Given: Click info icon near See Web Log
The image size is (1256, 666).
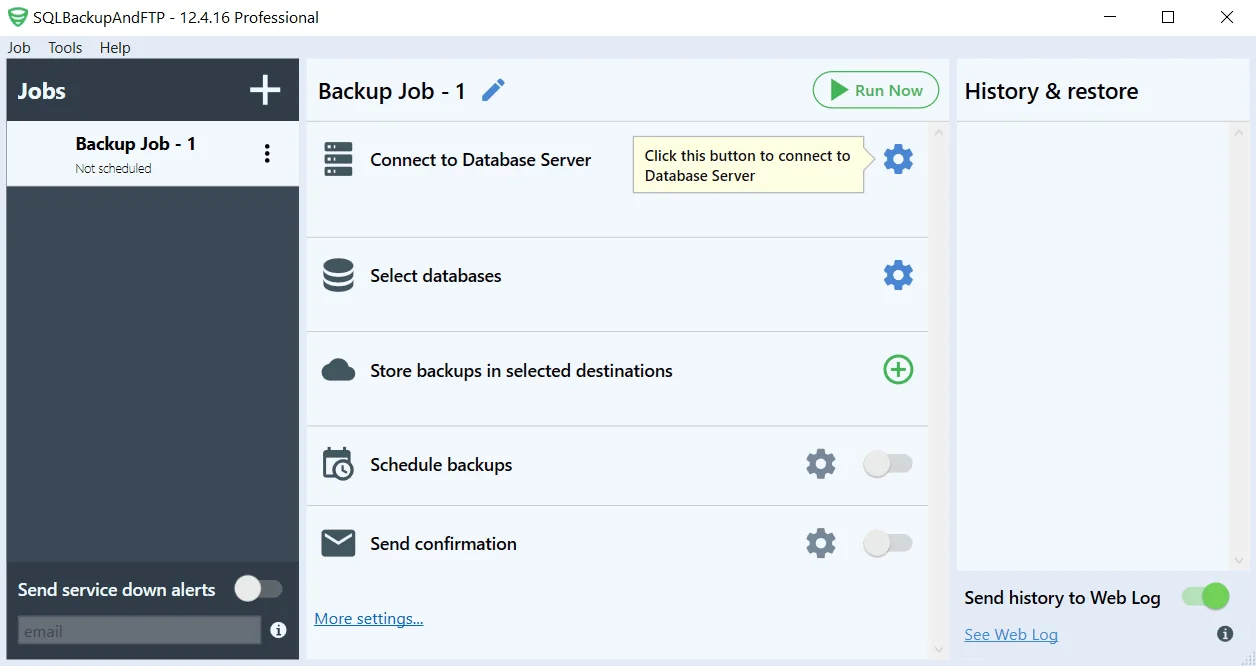Looking at the screenshot, I should pos(1224,633).
